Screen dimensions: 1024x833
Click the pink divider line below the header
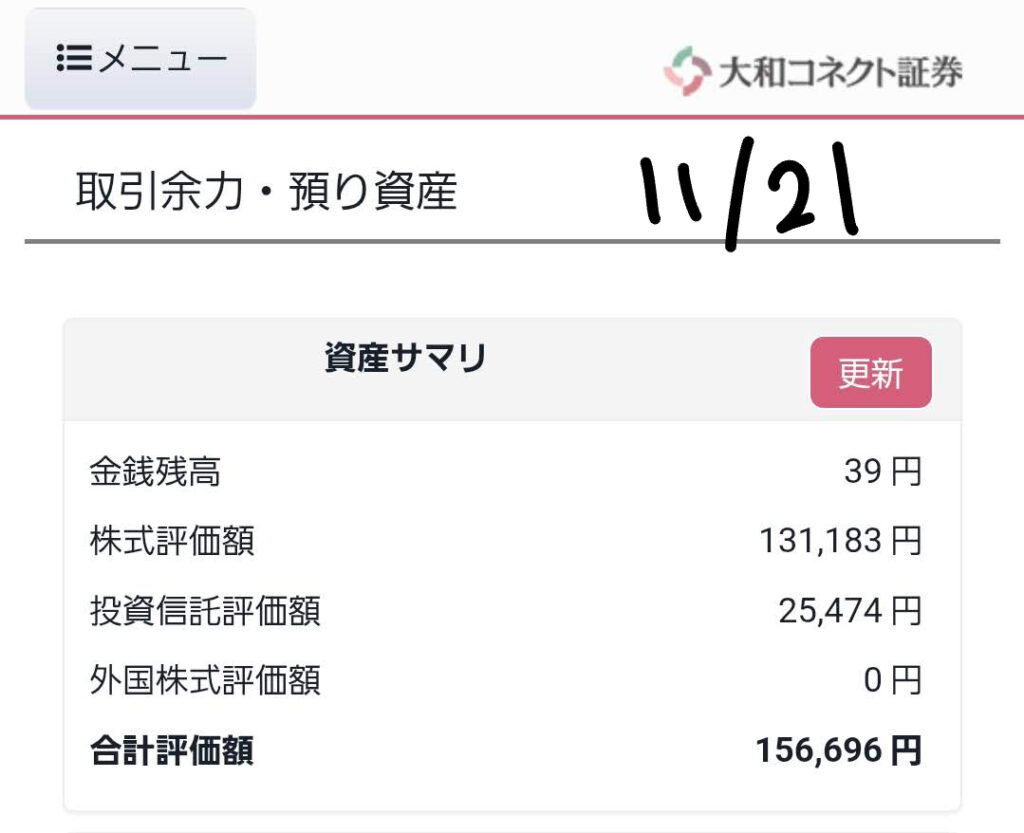coord(512,117)
